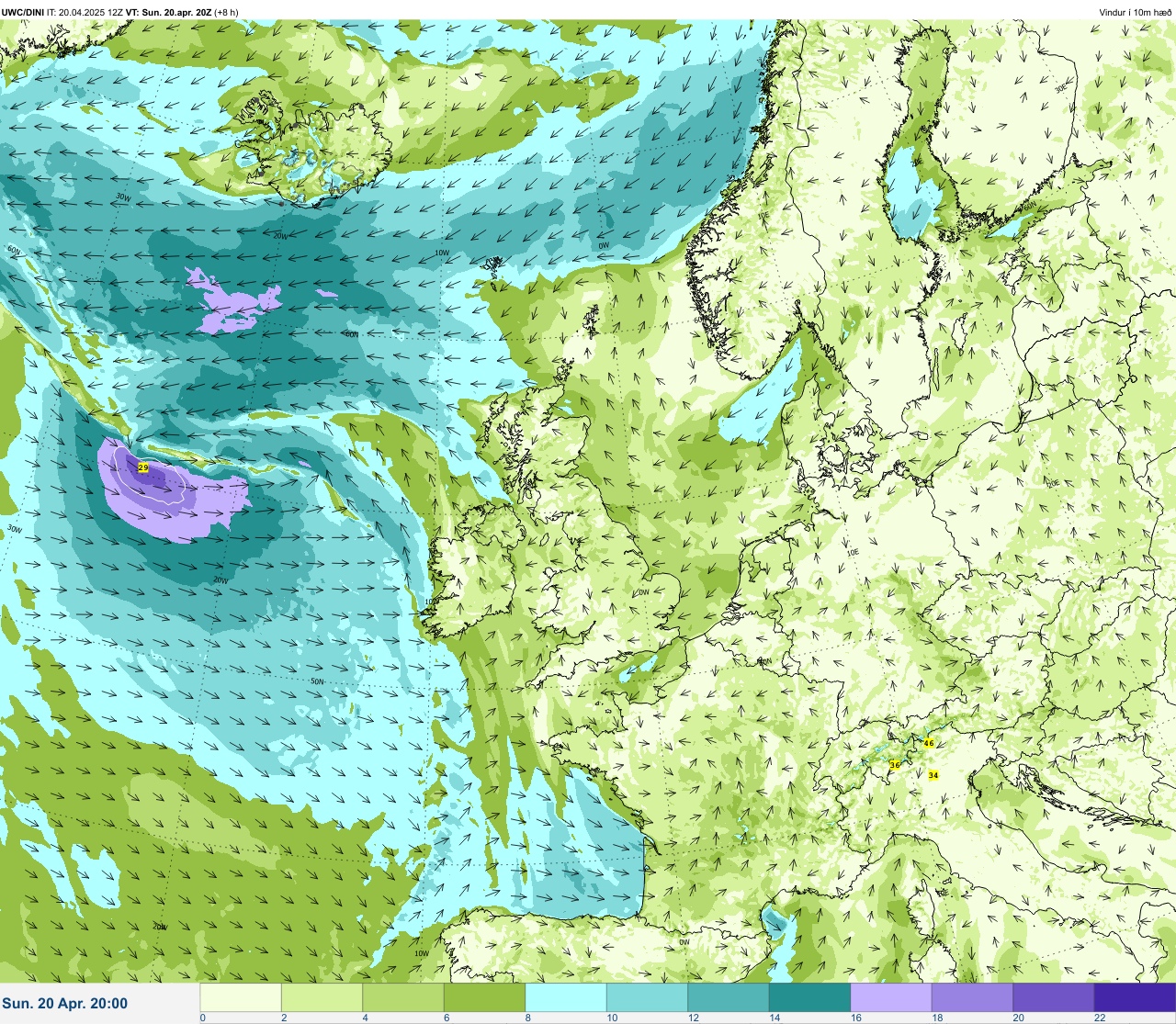Viewport: 1176px width, 1024px height.
Task: Select the darker green 6–8 legend swatch
Action: coord(484,997)
